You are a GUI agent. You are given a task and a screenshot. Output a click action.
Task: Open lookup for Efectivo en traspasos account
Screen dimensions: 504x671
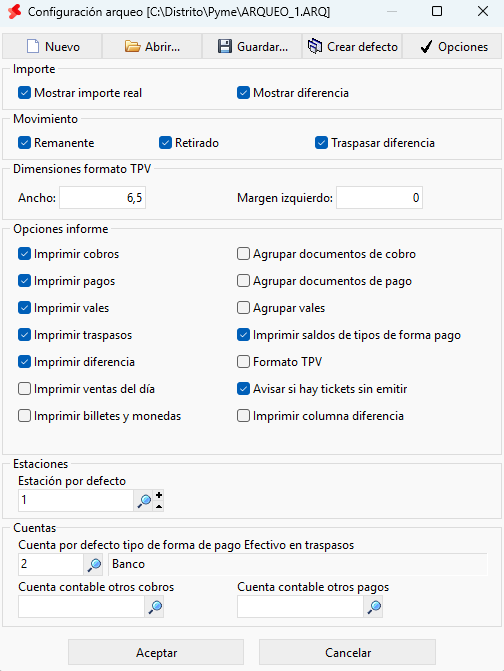[94, 564]
